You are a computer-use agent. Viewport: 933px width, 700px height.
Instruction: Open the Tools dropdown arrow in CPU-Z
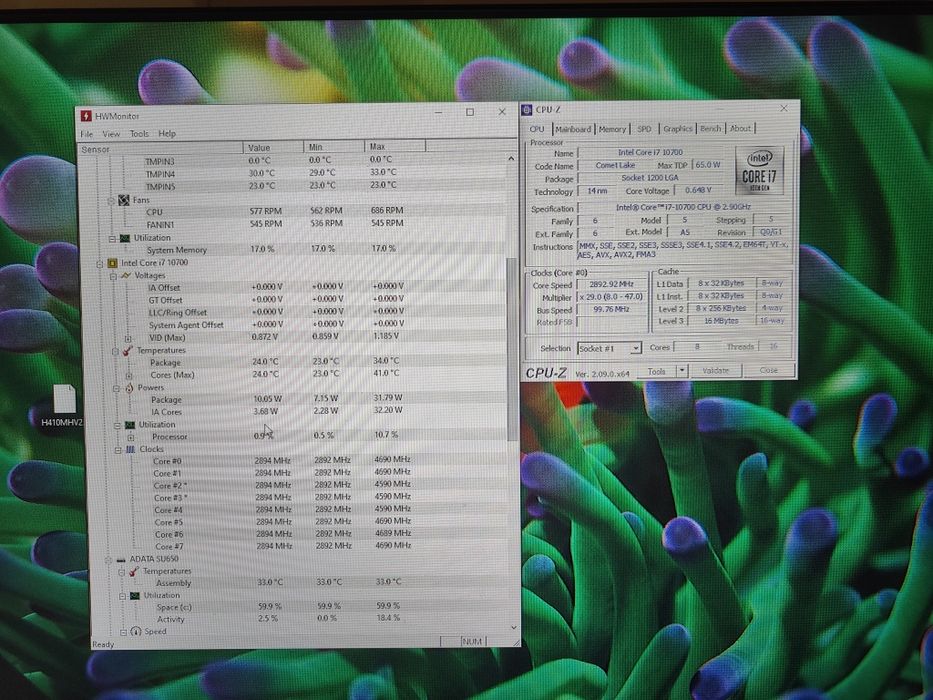tap(682, 371)
